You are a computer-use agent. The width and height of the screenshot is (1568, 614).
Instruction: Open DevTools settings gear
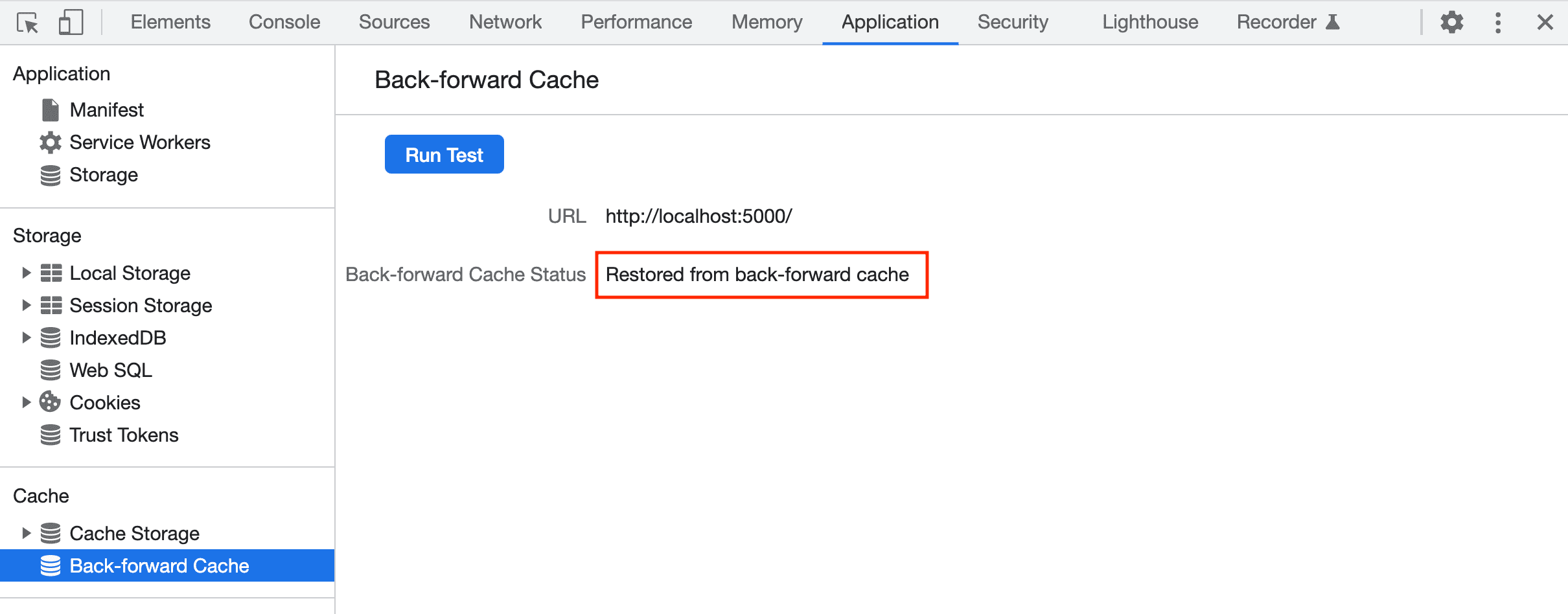tap(1451, 21)
